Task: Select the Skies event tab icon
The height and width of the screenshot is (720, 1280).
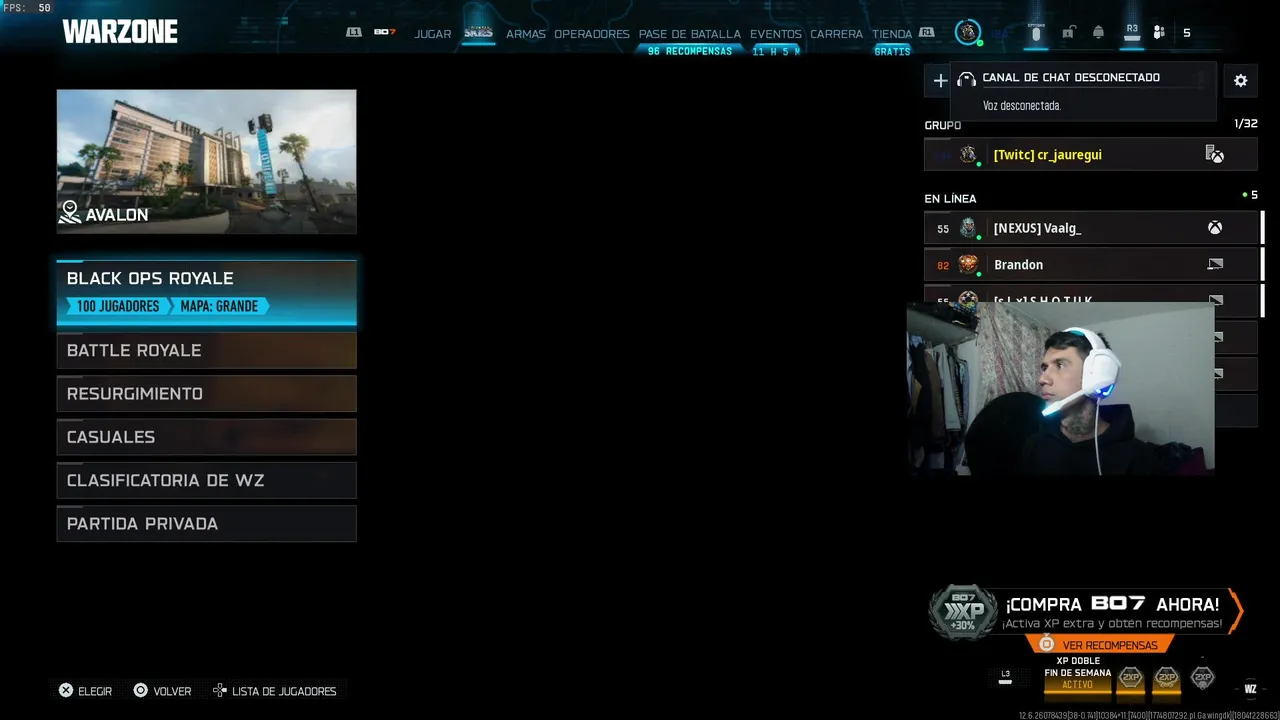Action: coord(478,33)
